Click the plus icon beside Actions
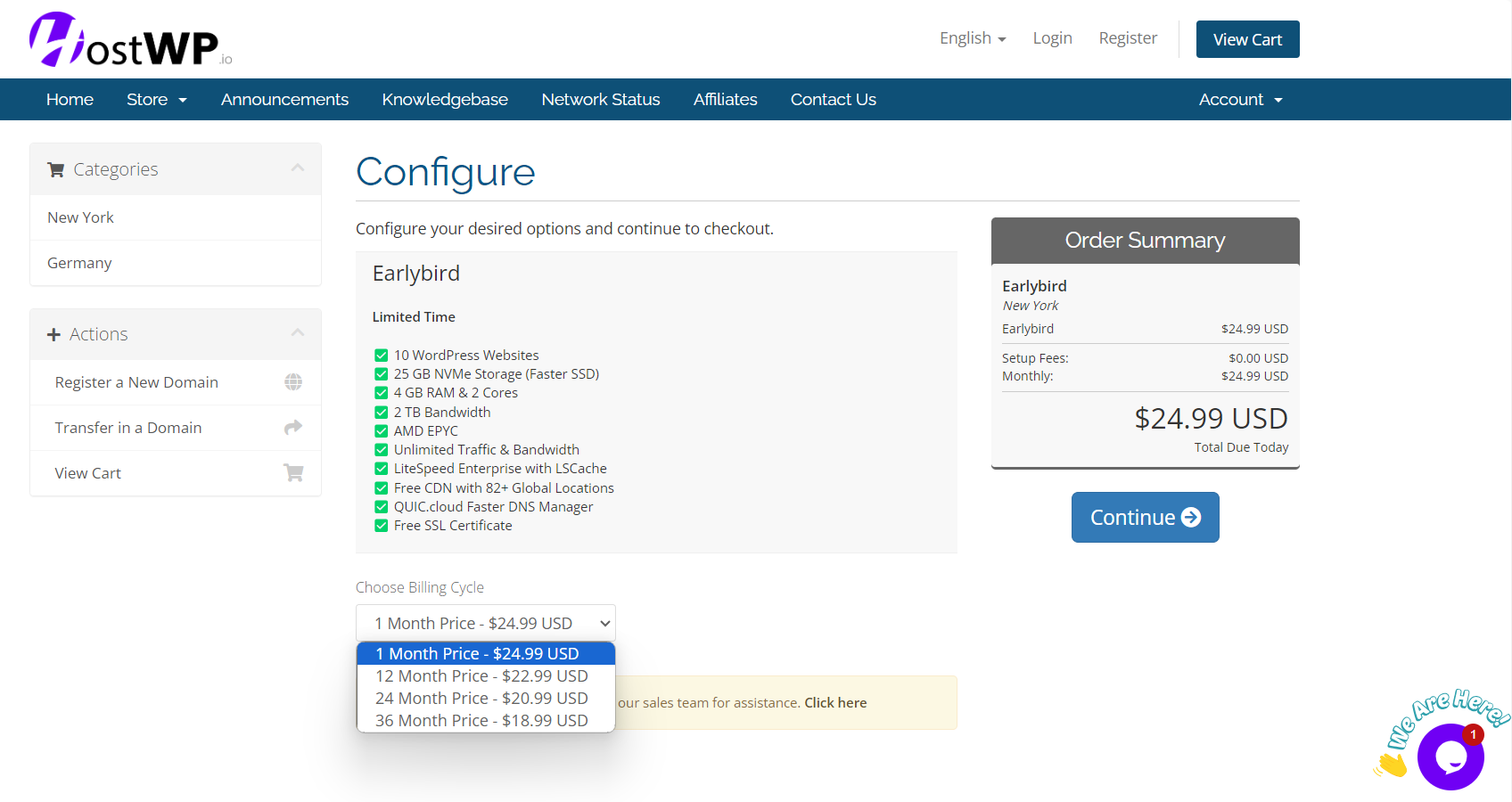1512x802 pixels. (x=53, y=333)
